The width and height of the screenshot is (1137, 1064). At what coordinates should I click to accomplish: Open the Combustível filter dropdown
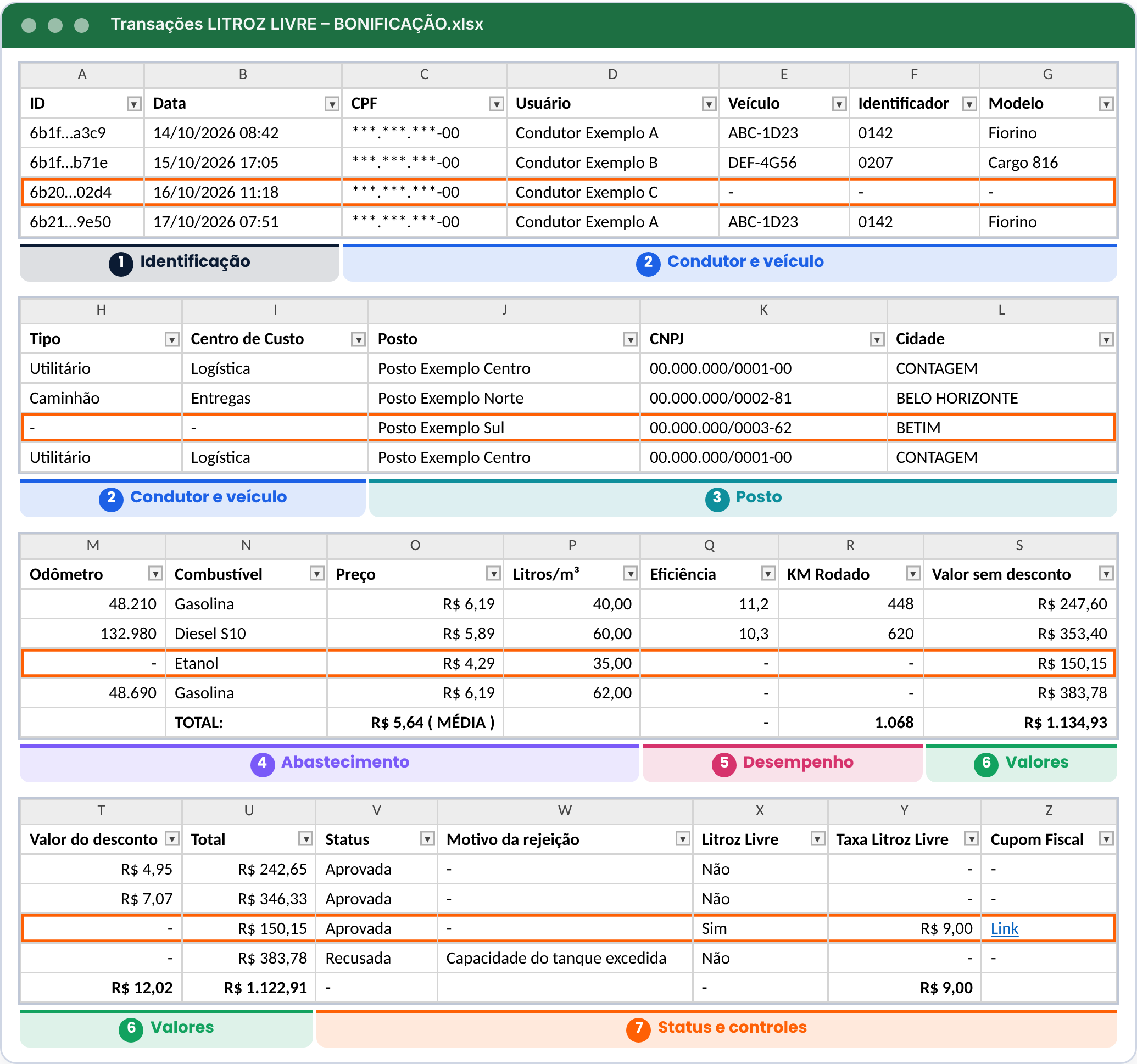click(x=317, y=573)
